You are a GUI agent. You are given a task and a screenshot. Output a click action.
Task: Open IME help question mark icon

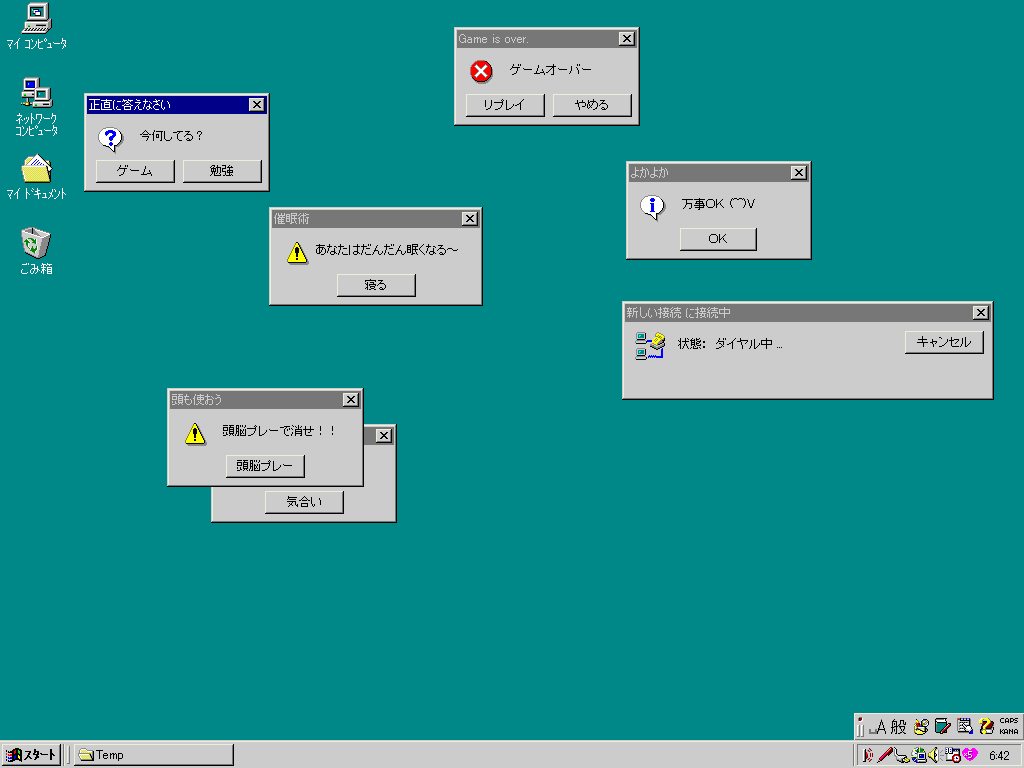point(986,727)
